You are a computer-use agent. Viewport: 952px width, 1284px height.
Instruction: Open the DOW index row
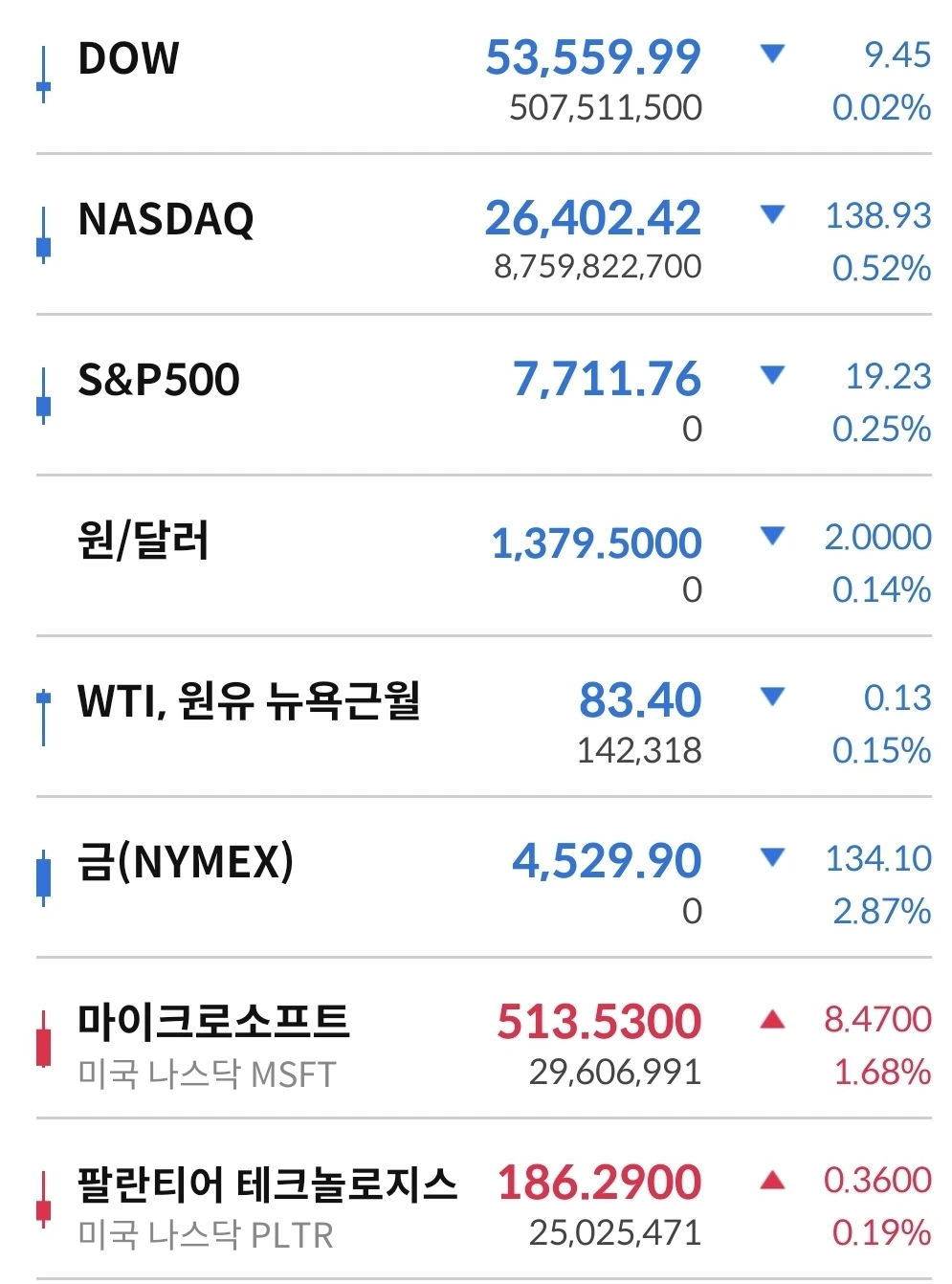coord(483,78)
